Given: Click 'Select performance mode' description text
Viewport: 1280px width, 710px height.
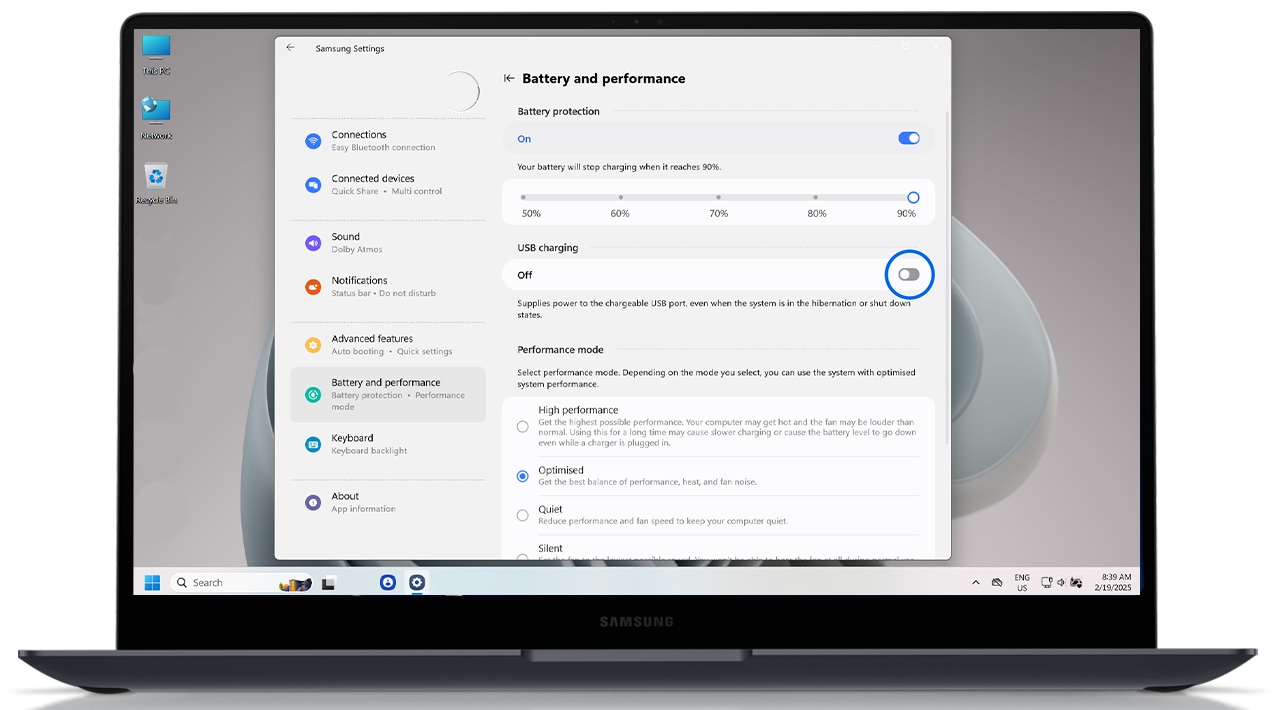Looking at the screenshot, I should click(716, 378).
